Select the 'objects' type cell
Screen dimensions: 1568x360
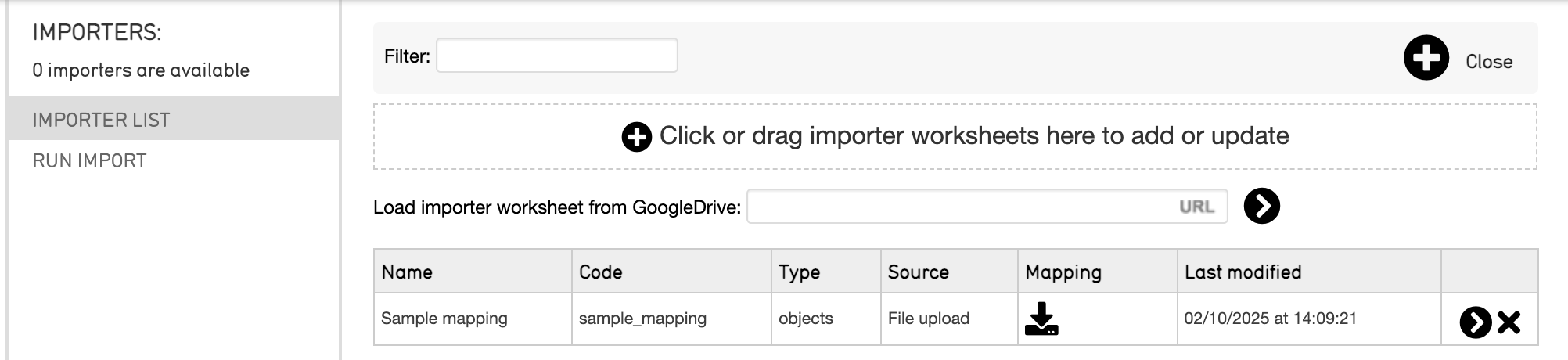click(x=826, y=319)
